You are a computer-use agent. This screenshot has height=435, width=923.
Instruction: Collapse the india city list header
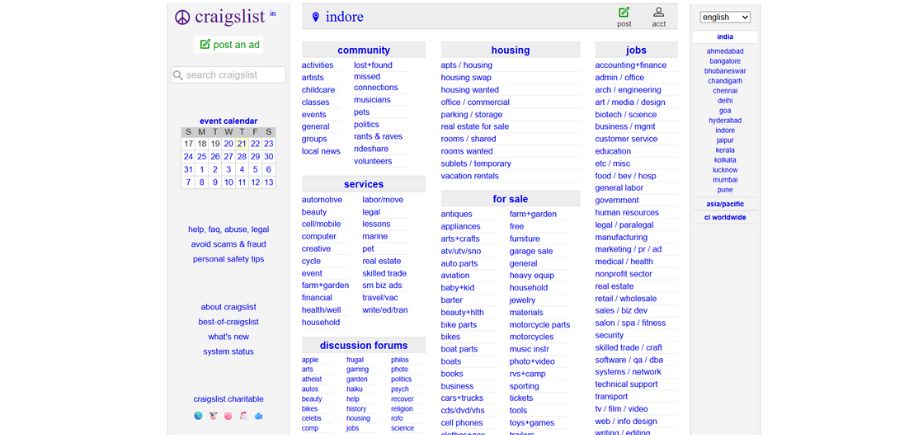(725, 37)
